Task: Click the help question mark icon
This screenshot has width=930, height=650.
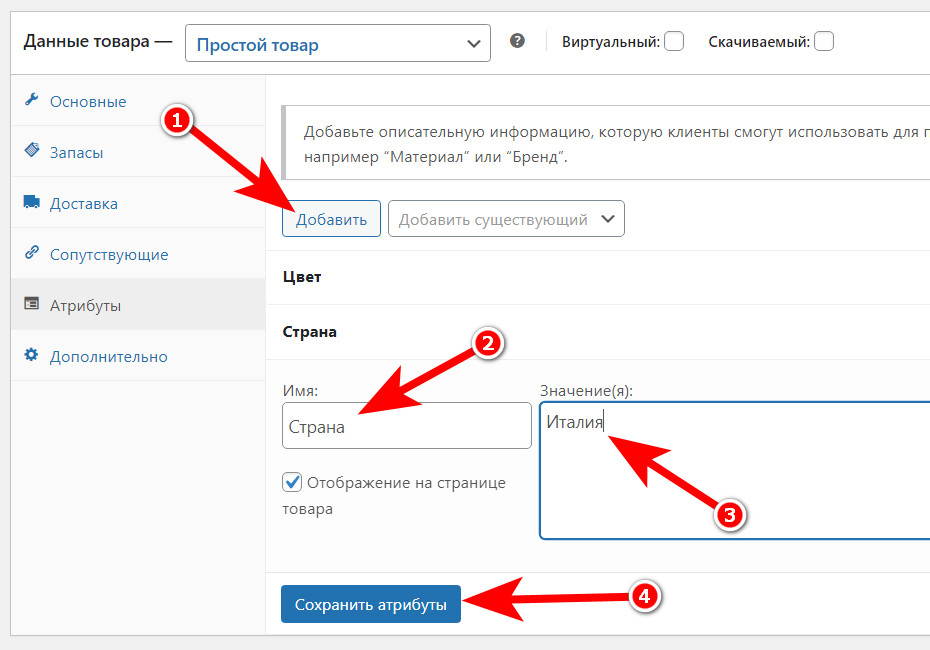Action: click(x=517, y=41)
